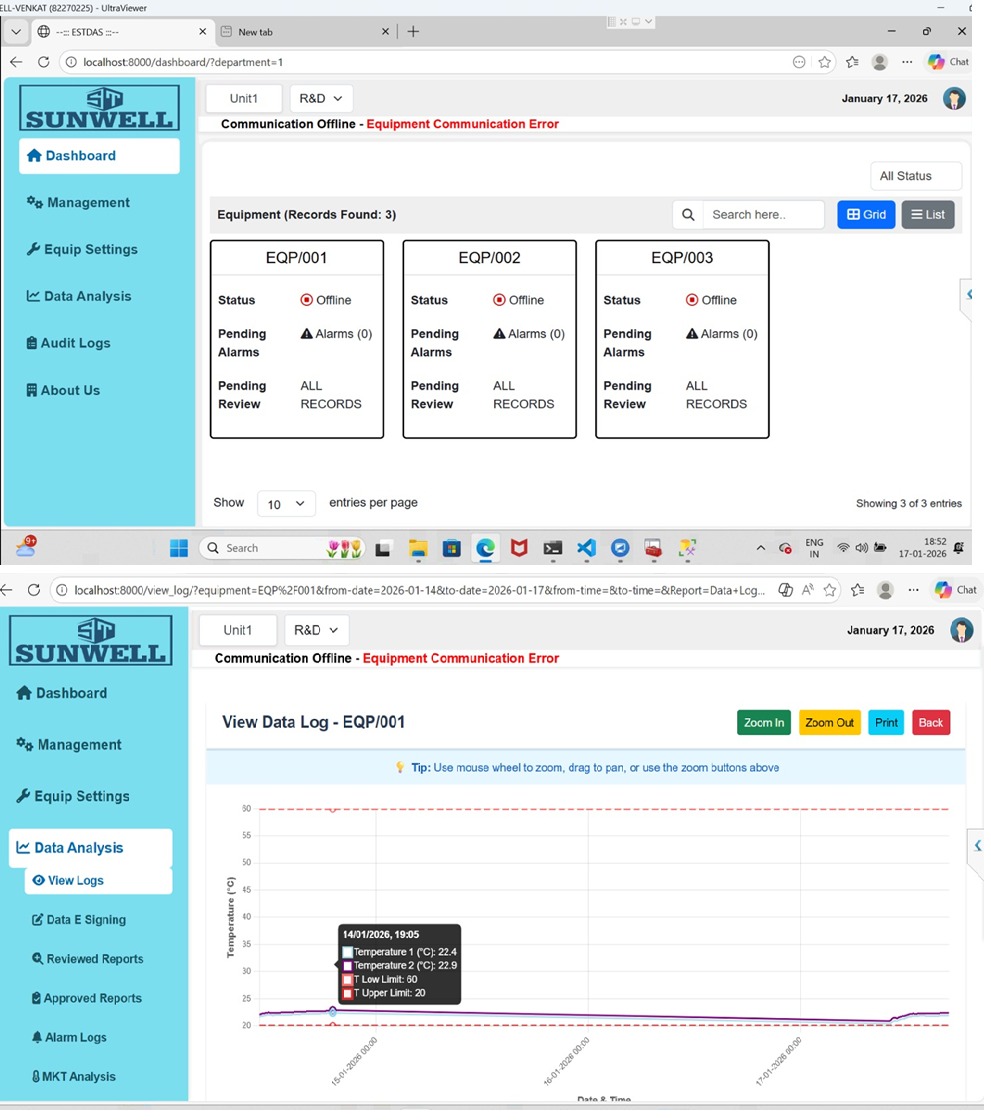Viewport: 991px width, 1120px height.
Task: Open the R&D department dropdown on the dashboard
Action: [x=321, y=99]
